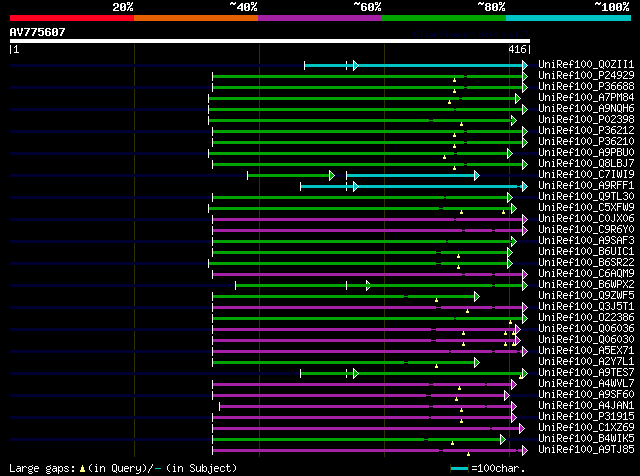Open hit UniRef100_A9NQH6

coord(586,109)
